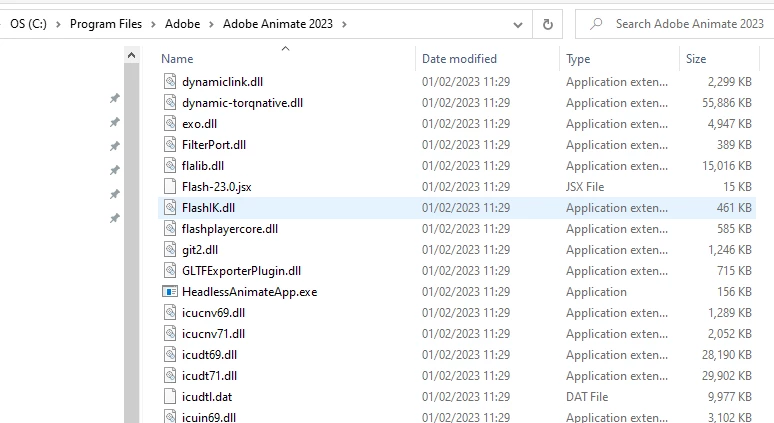The image size is (774, 423).
Task: Open the address bar history dropdown
Action: coord(518,24)
